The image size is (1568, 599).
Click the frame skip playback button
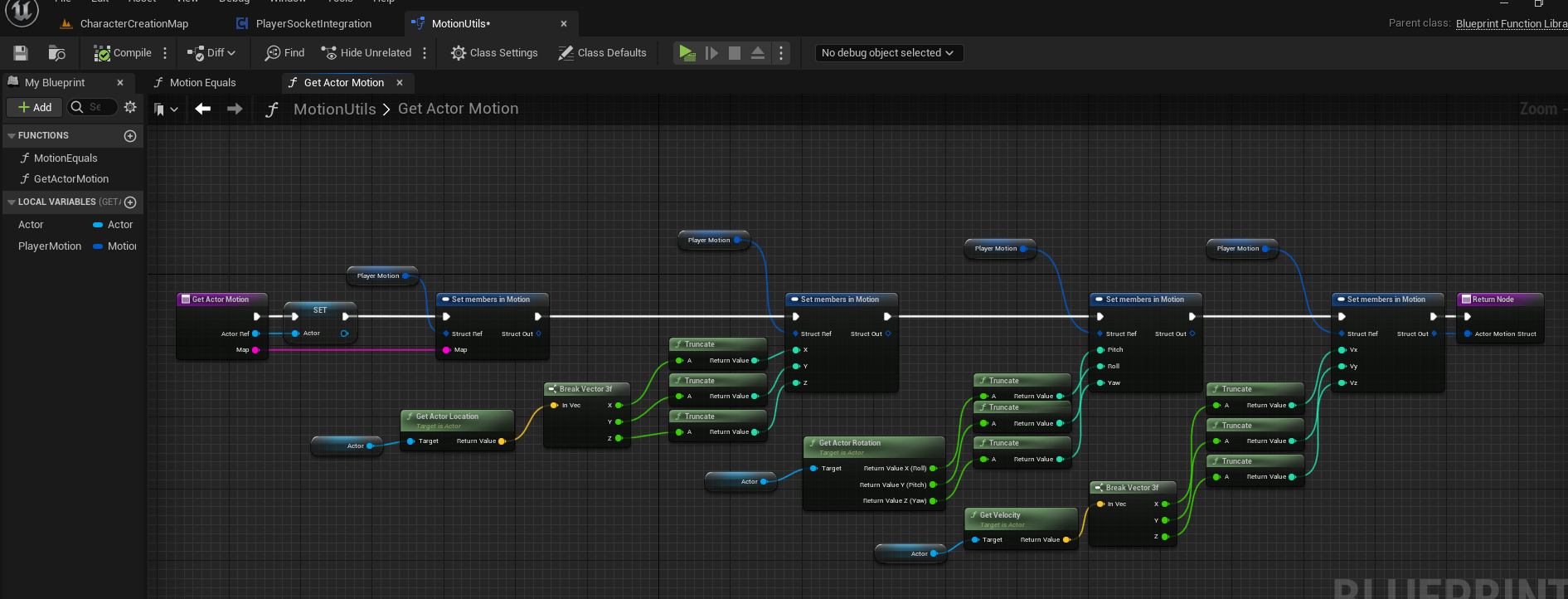tap(711, 53)
